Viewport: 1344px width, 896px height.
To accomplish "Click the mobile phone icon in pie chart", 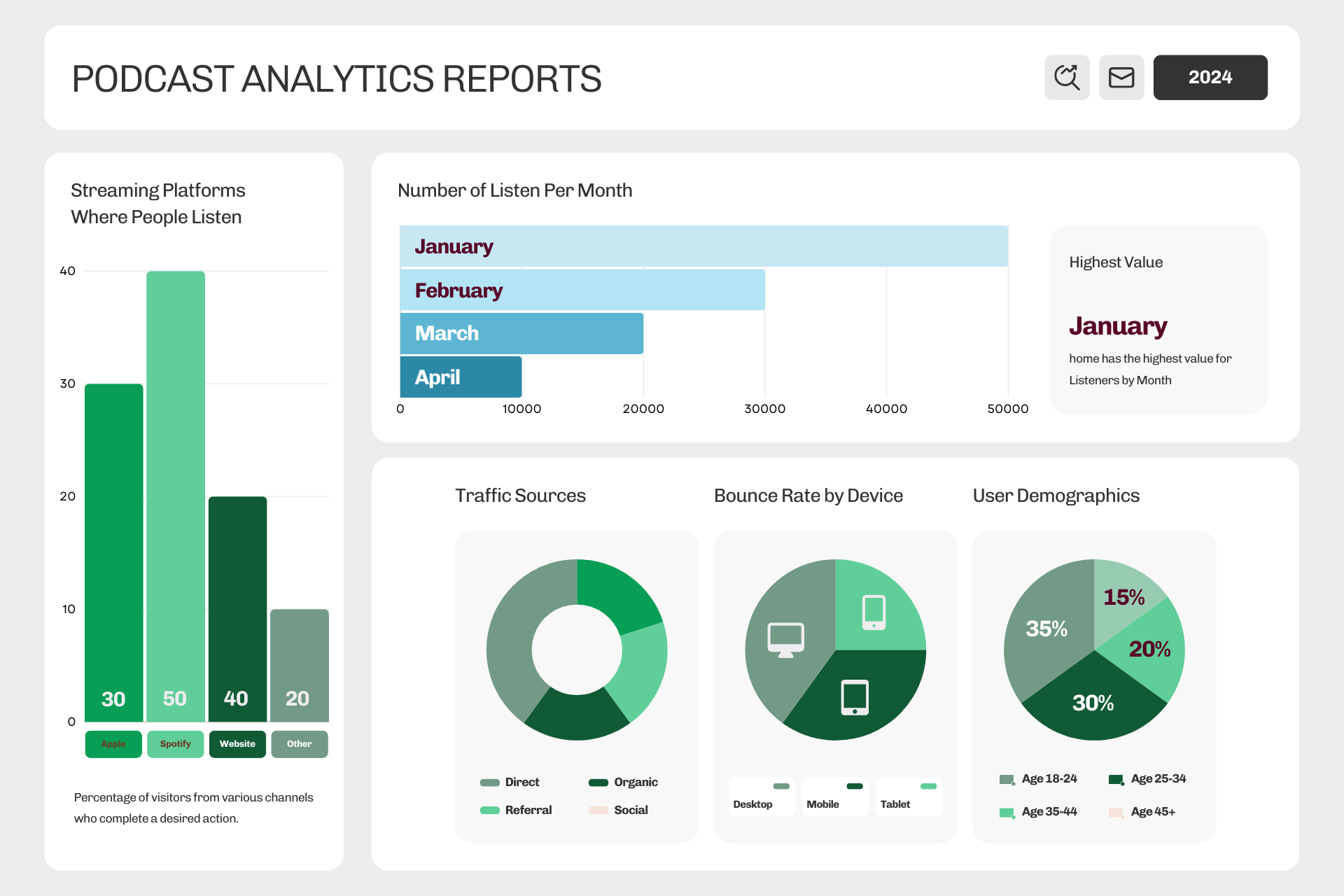I will coord(874,612).
